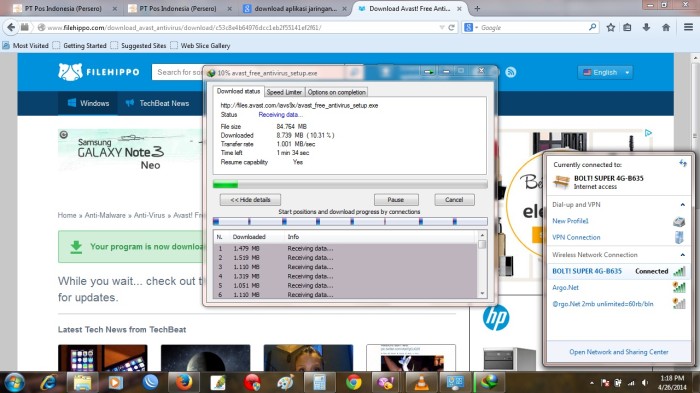Screen dimensions: 700x393
Task: Show hidden system tray icons arrow
Action: point(592,383)
